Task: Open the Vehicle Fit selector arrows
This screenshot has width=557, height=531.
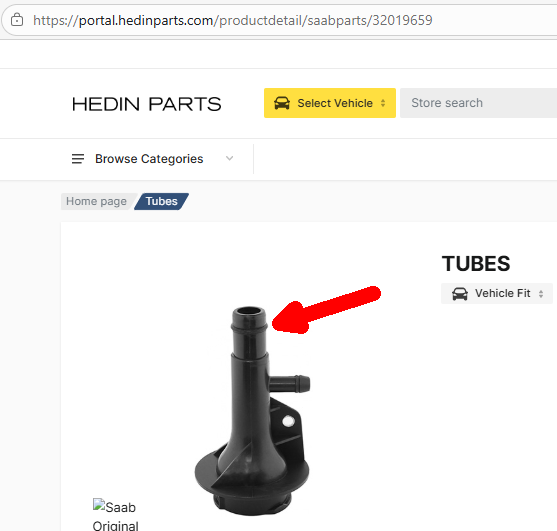Action: [541, 294]
